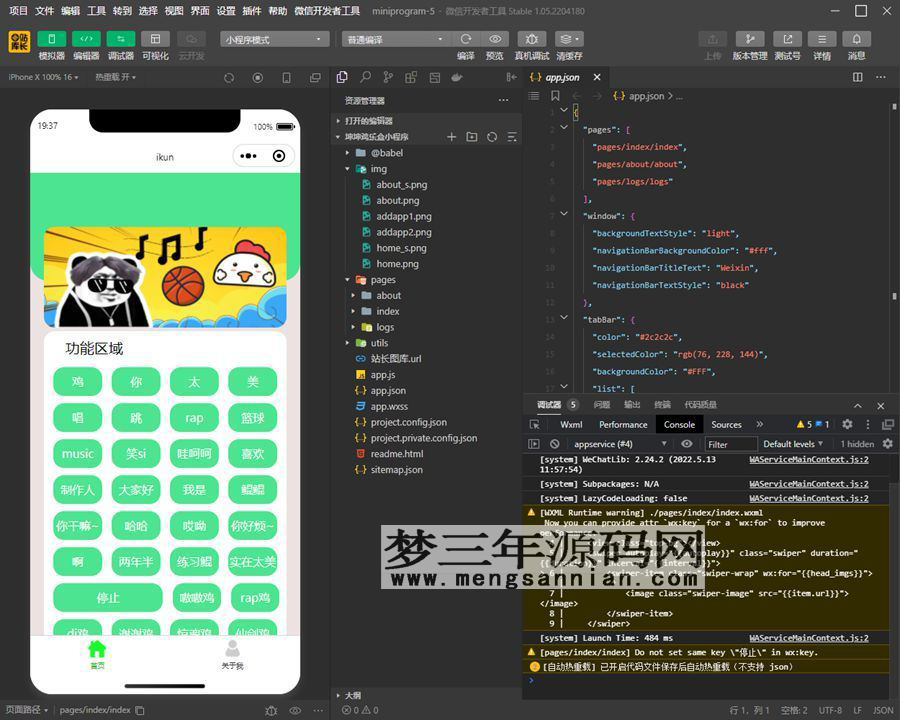
Task: Open the 小程序模式 mode dropdown
Action: point(275,39)
